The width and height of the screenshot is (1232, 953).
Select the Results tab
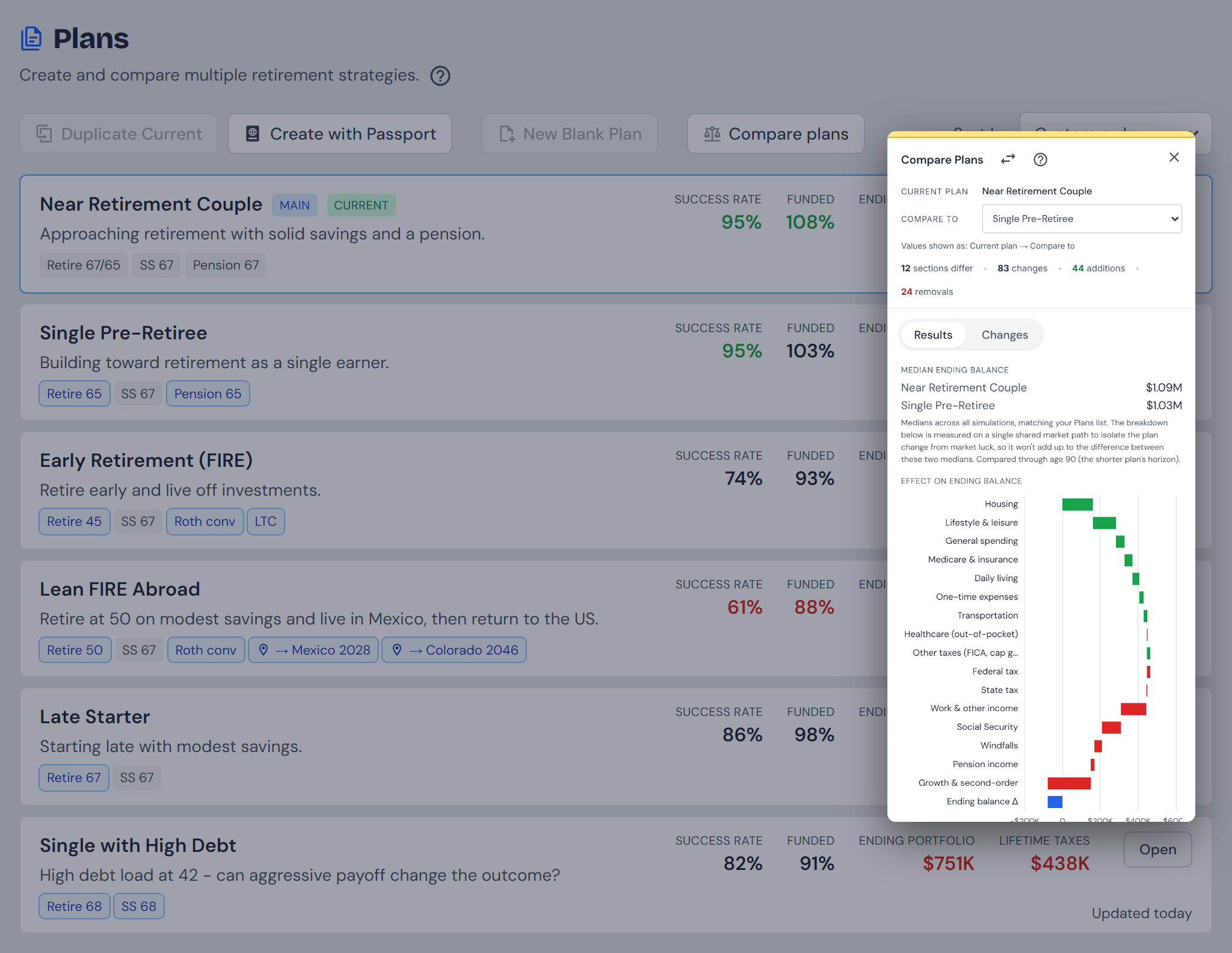(x=933, y=335)
